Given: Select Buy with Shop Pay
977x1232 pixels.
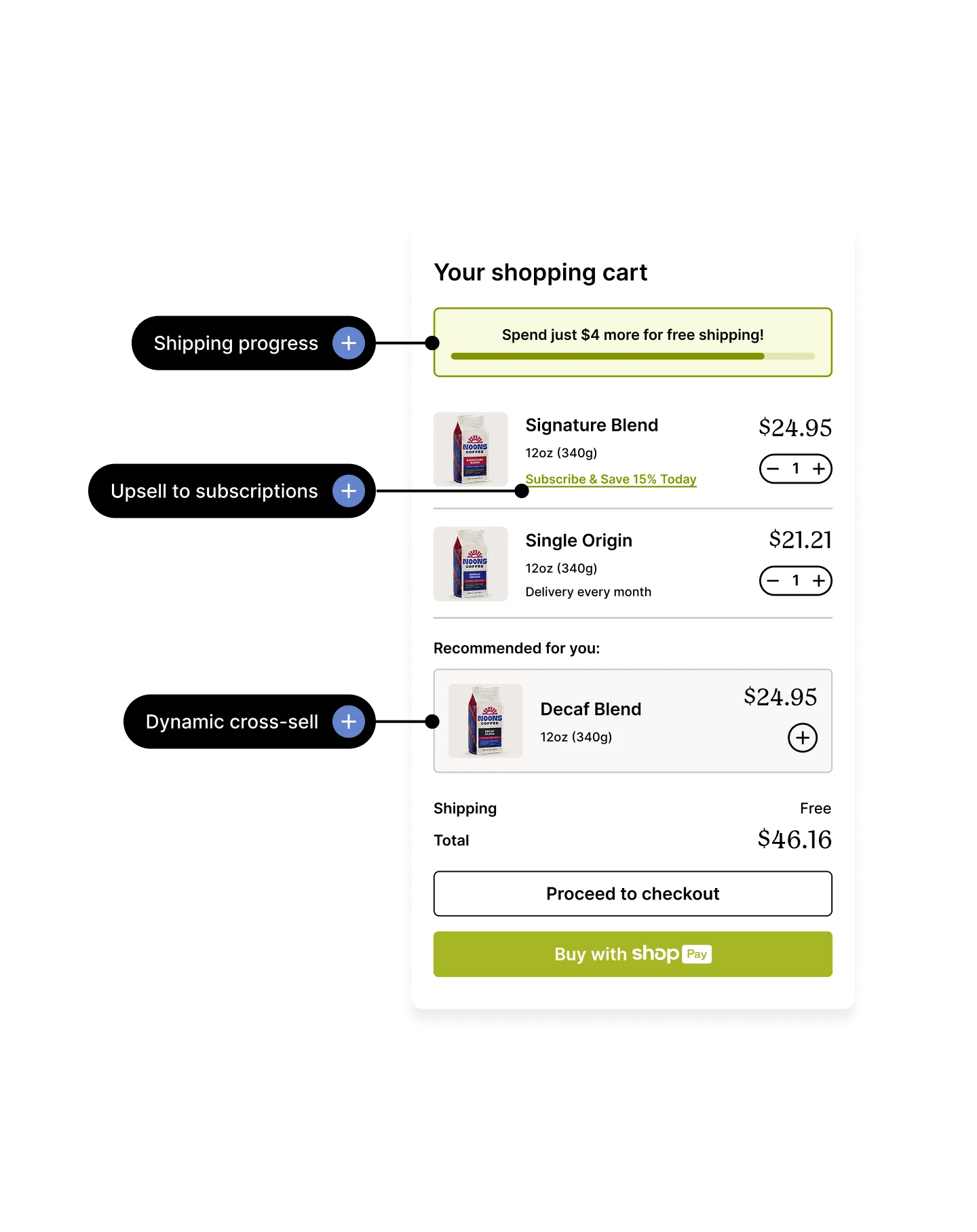Looking at the screenshot, I should tap(632, 954).
